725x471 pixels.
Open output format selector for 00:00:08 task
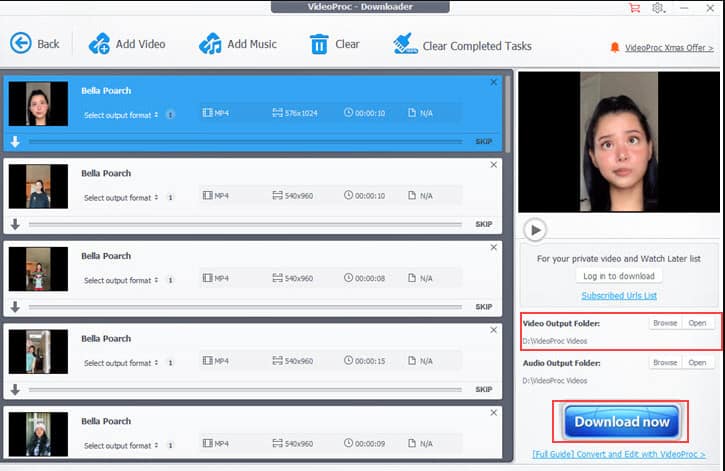tap(121, 281)
